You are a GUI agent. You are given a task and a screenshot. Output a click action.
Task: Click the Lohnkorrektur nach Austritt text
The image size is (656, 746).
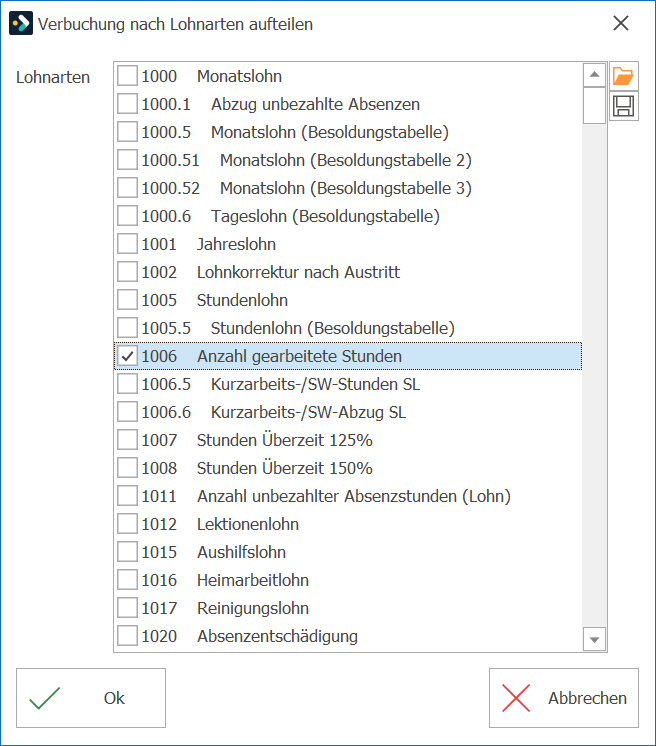pyautogui.click(x=299, y=272)
